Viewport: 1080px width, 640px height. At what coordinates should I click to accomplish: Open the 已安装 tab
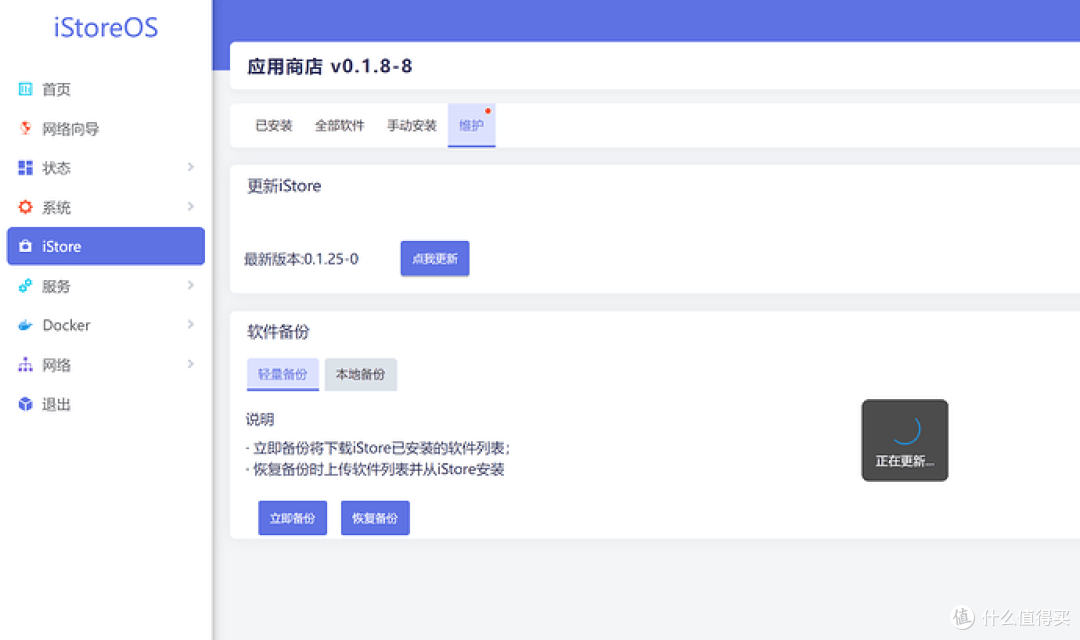[273, 125]
